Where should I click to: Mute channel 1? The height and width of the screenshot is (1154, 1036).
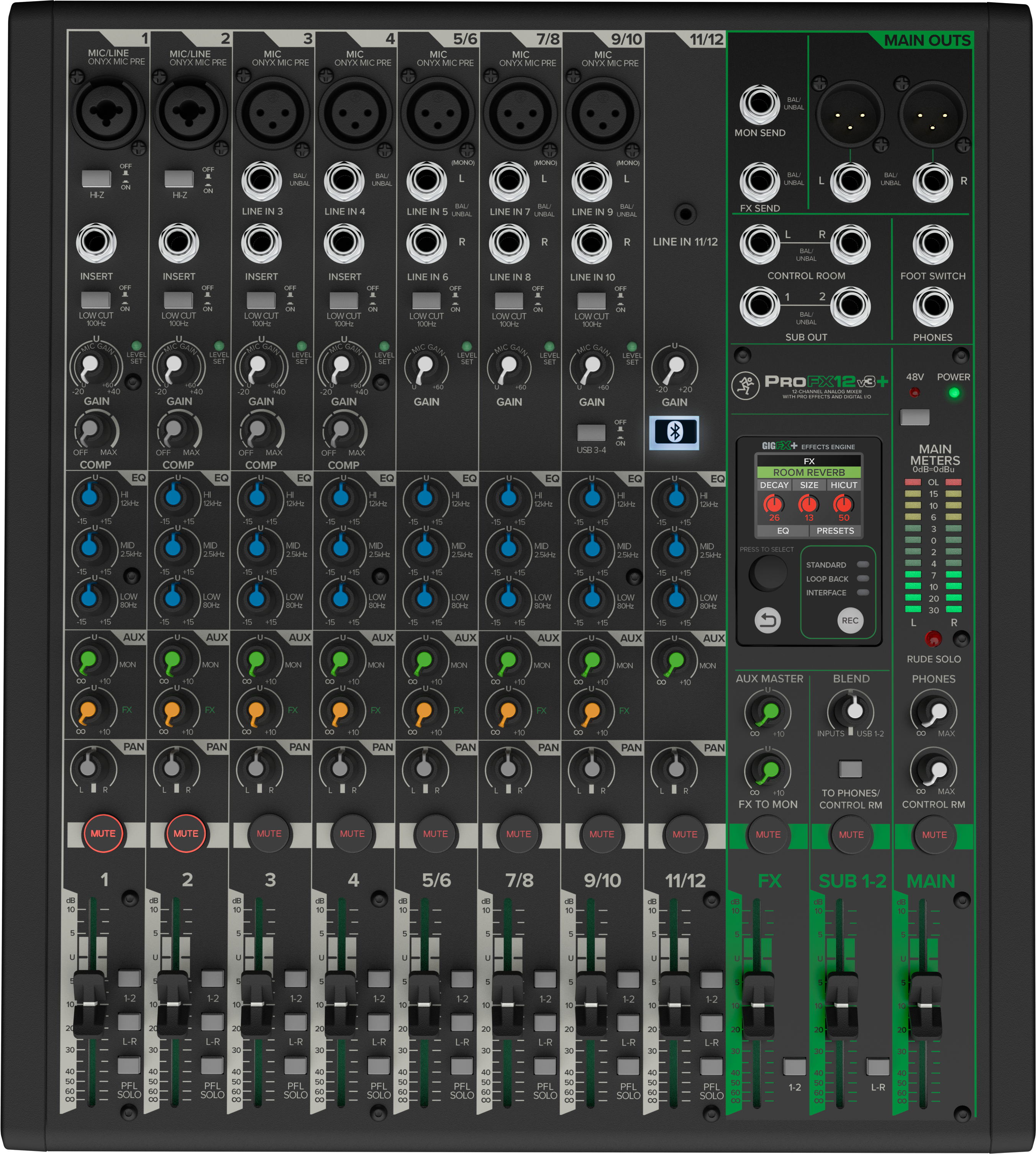[x=104, y=834]
